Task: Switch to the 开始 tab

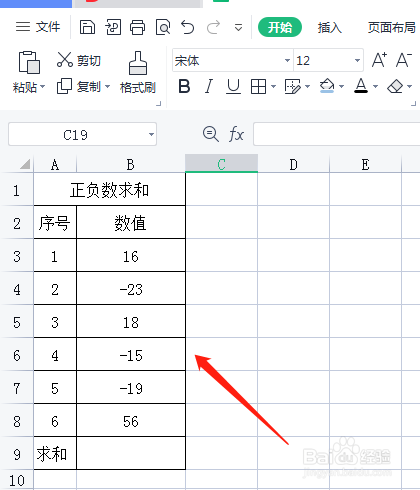Action: pos(280,27)
